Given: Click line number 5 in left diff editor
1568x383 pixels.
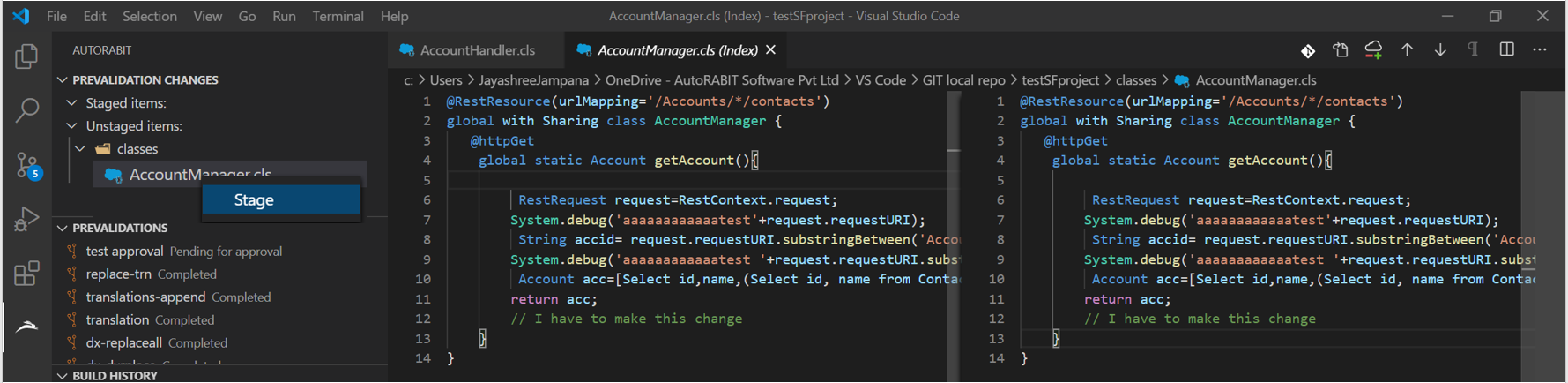Looking at the screenshot, I should 427,180.
